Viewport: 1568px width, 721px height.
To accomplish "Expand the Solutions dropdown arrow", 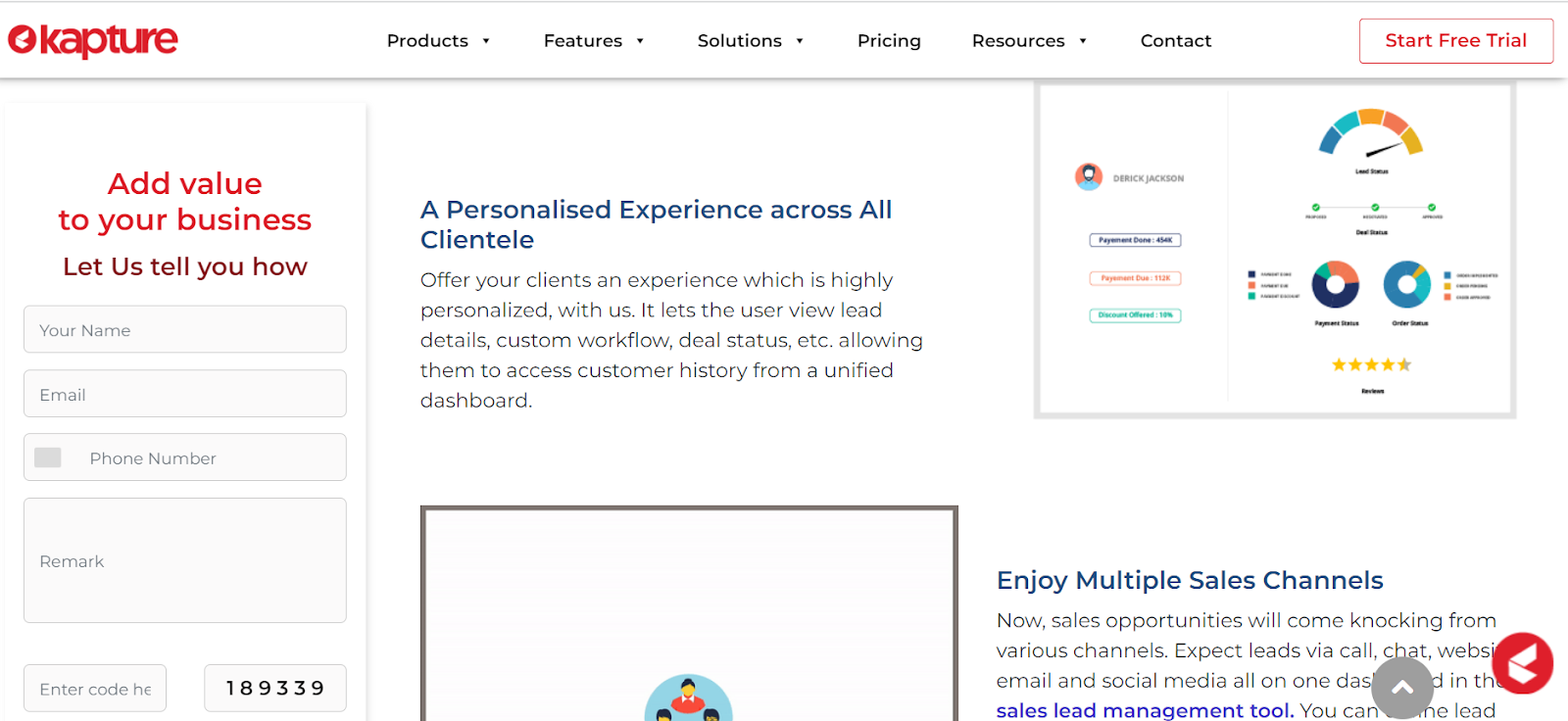I will 800,41.
